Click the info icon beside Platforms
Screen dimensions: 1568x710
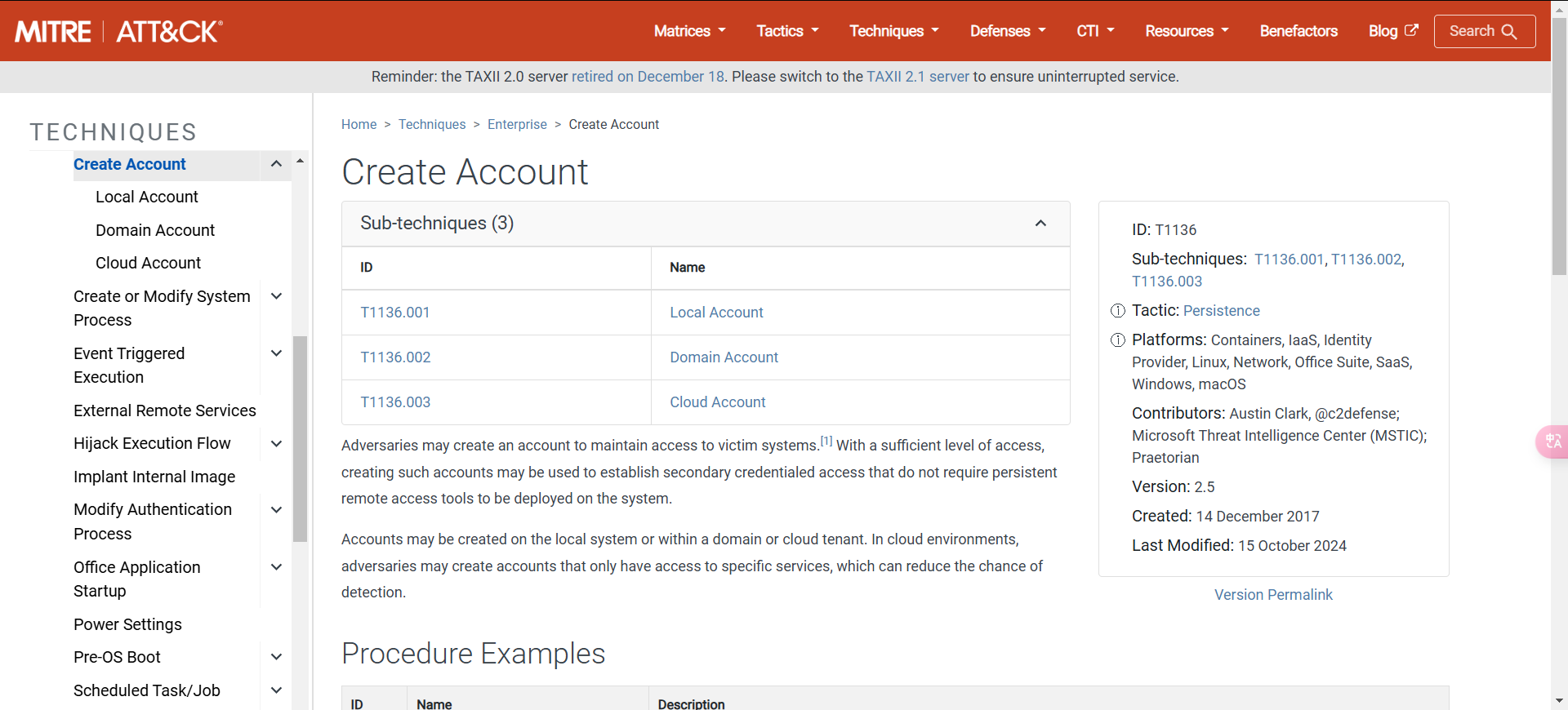pyautogui.click(x=1118, y=340)
